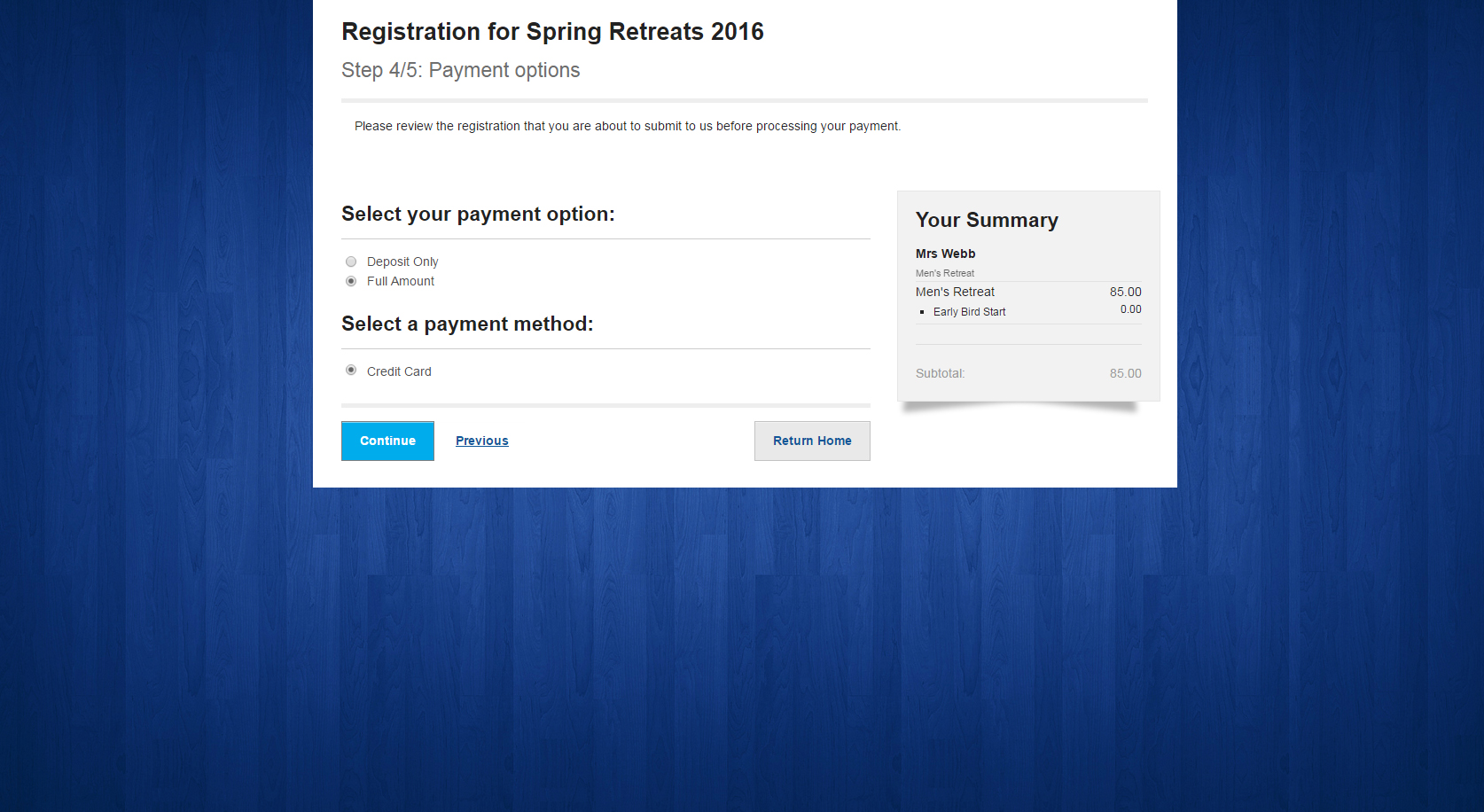
Task: Click the Return Home button
Action: (812, 441)
